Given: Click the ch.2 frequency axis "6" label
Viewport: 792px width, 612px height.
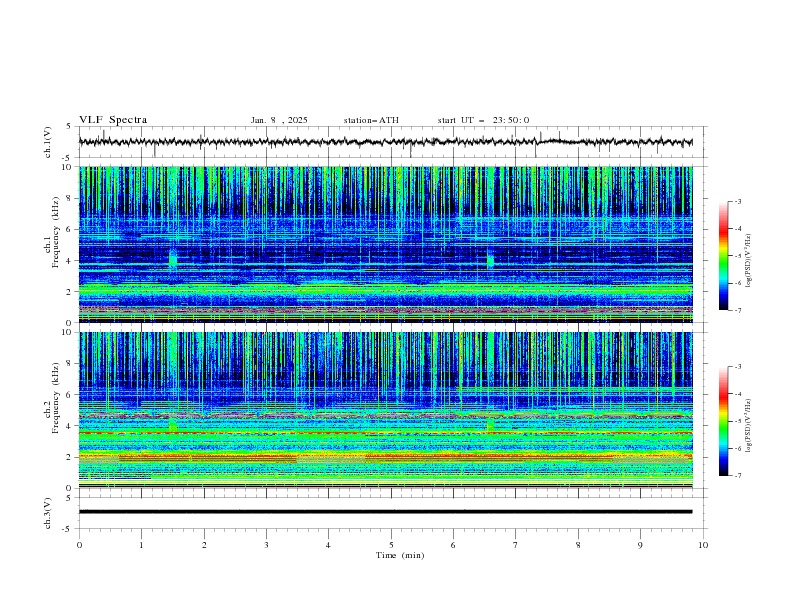Looking at the screenshot, I should pos(69,395).
